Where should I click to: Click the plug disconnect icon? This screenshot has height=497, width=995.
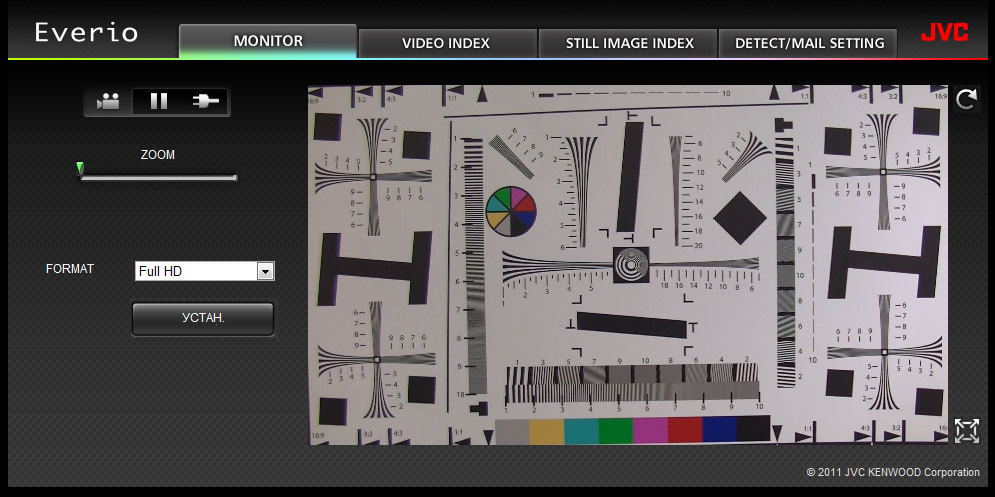[205, 102]
